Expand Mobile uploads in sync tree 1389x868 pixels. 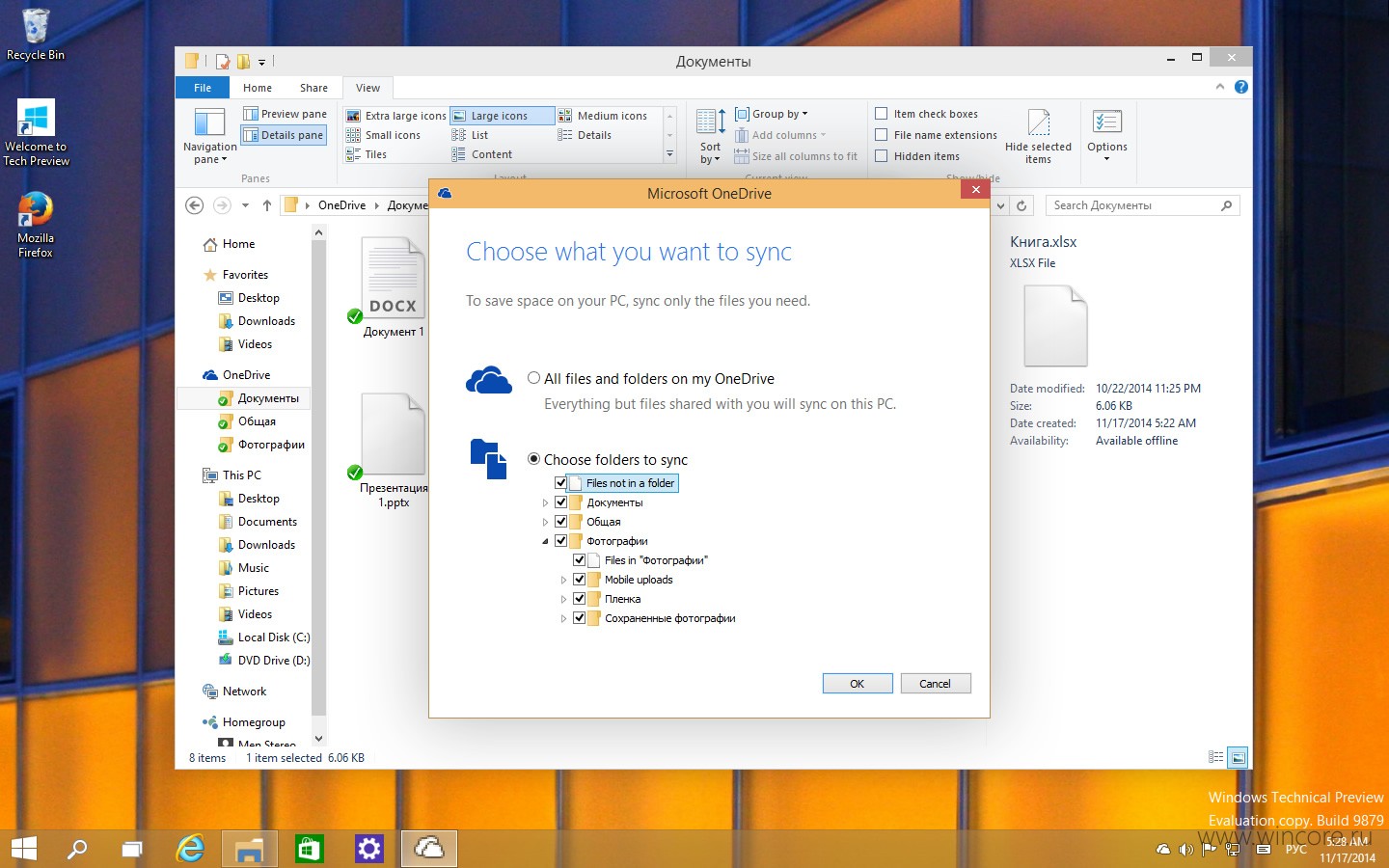[563, 580]
